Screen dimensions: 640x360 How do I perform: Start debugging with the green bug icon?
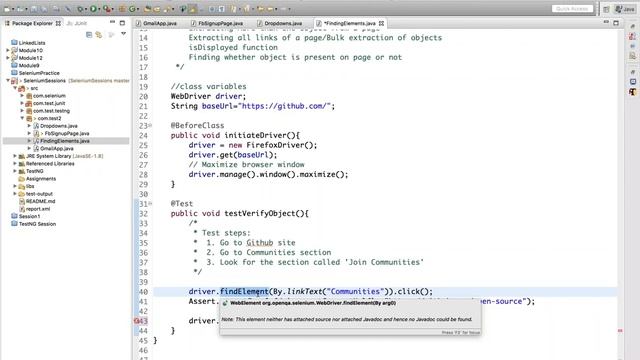tap(80, 9)
